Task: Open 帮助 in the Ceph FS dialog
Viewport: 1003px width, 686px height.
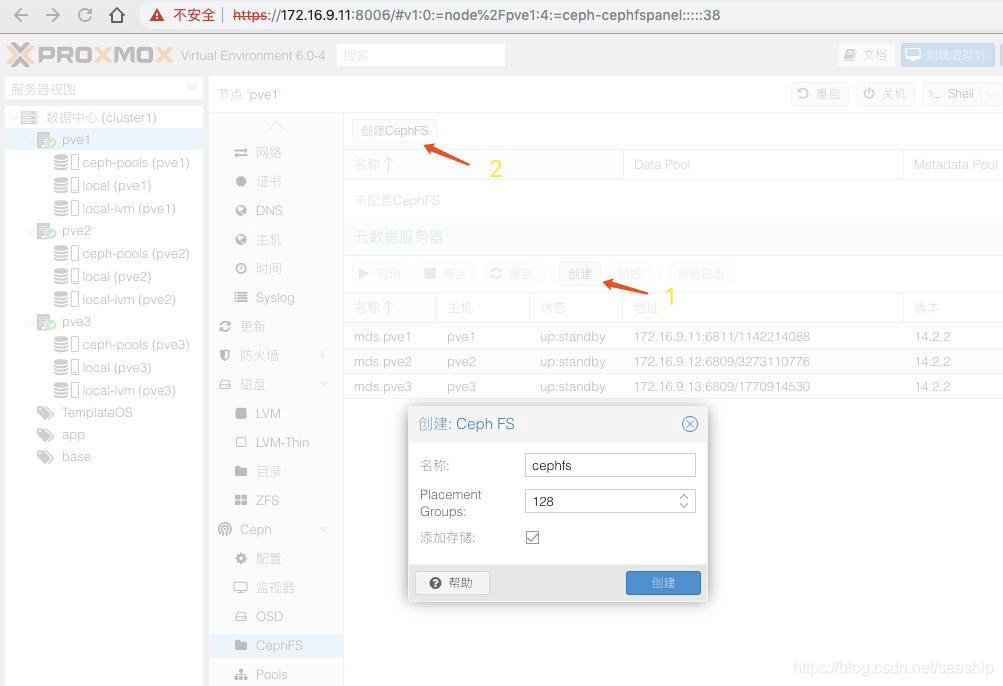Action: [x=452, y=583]
